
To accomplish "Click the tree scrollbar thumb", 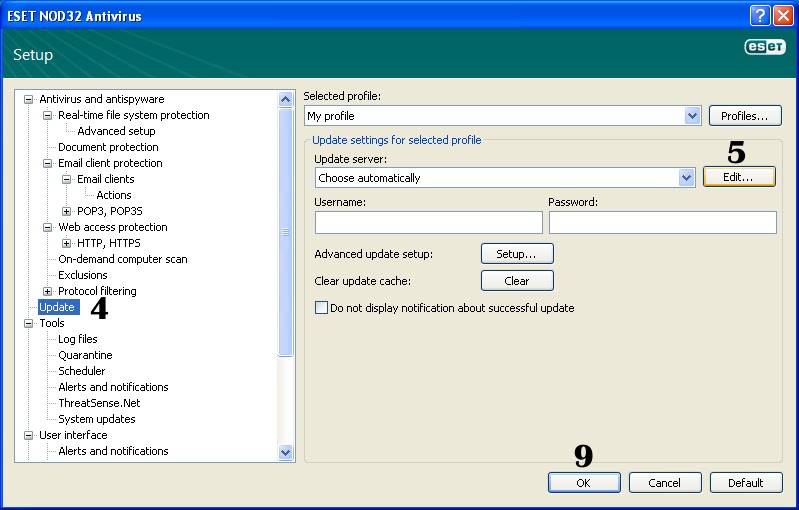I will (286, 232).
